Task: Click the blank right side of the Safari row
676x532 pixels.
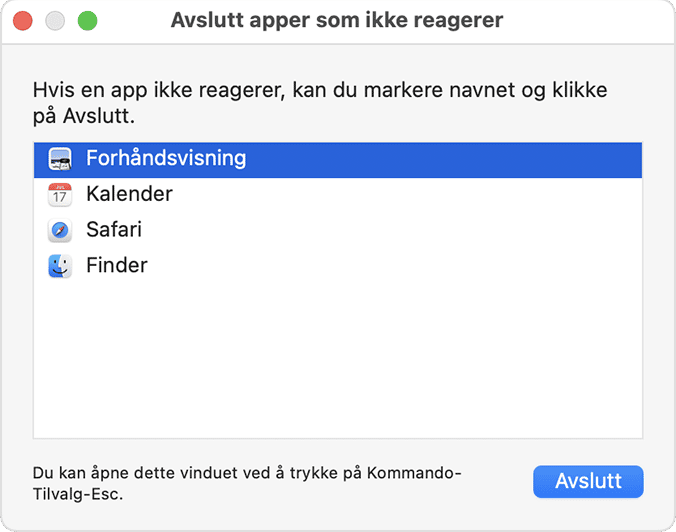Action: (x=500, y=230)
